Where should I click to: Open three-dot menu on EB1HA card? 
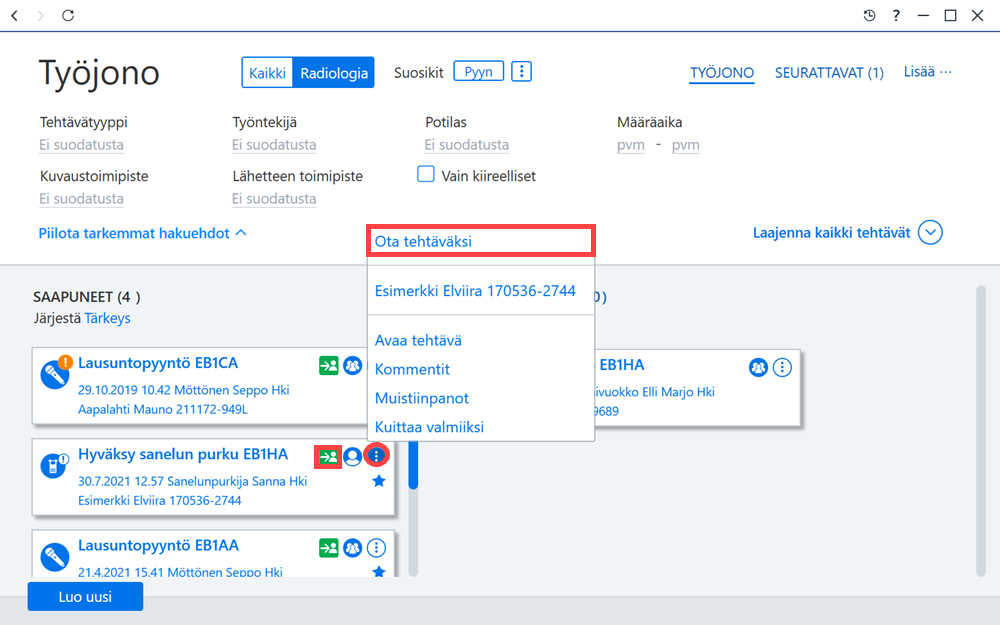click(782, 367)
